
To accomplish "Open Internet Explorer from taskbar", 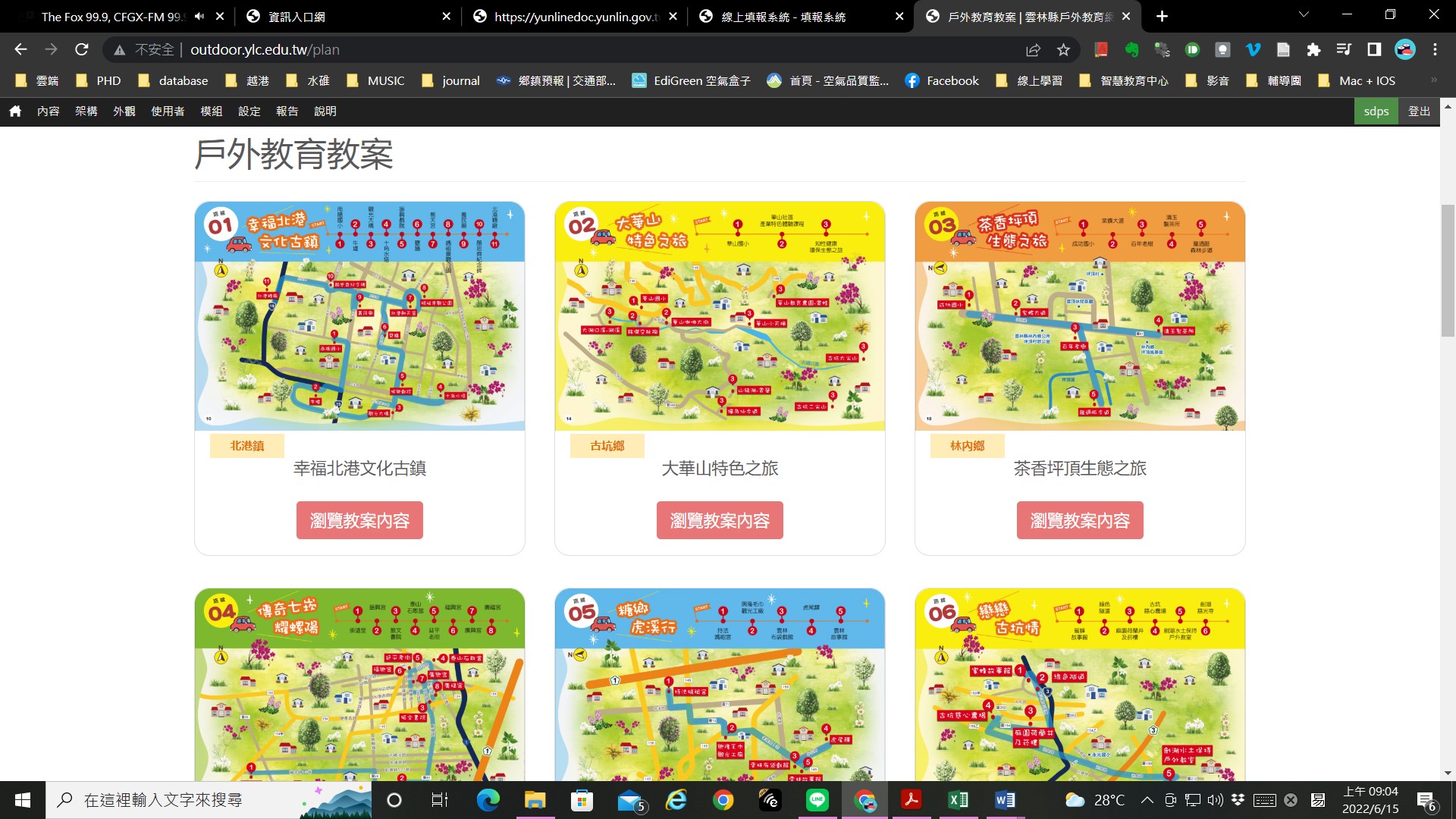I will [676, 800].
